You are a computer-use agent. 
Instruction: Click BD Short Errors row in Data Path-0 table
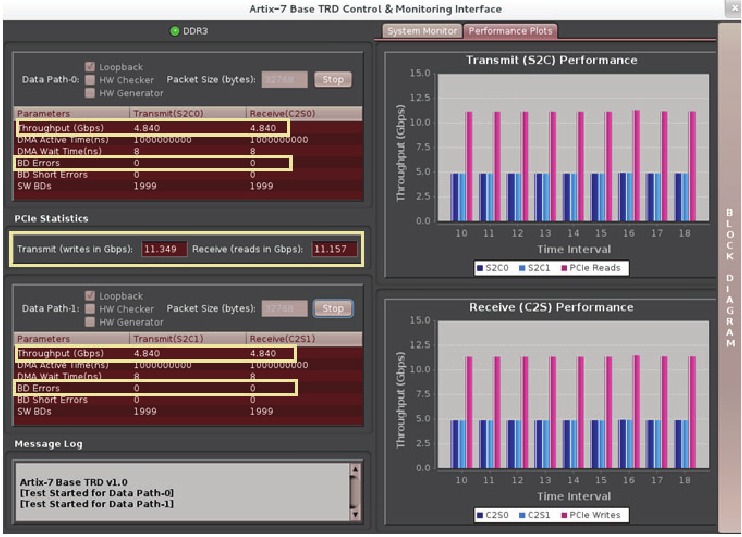click(189, 175)
